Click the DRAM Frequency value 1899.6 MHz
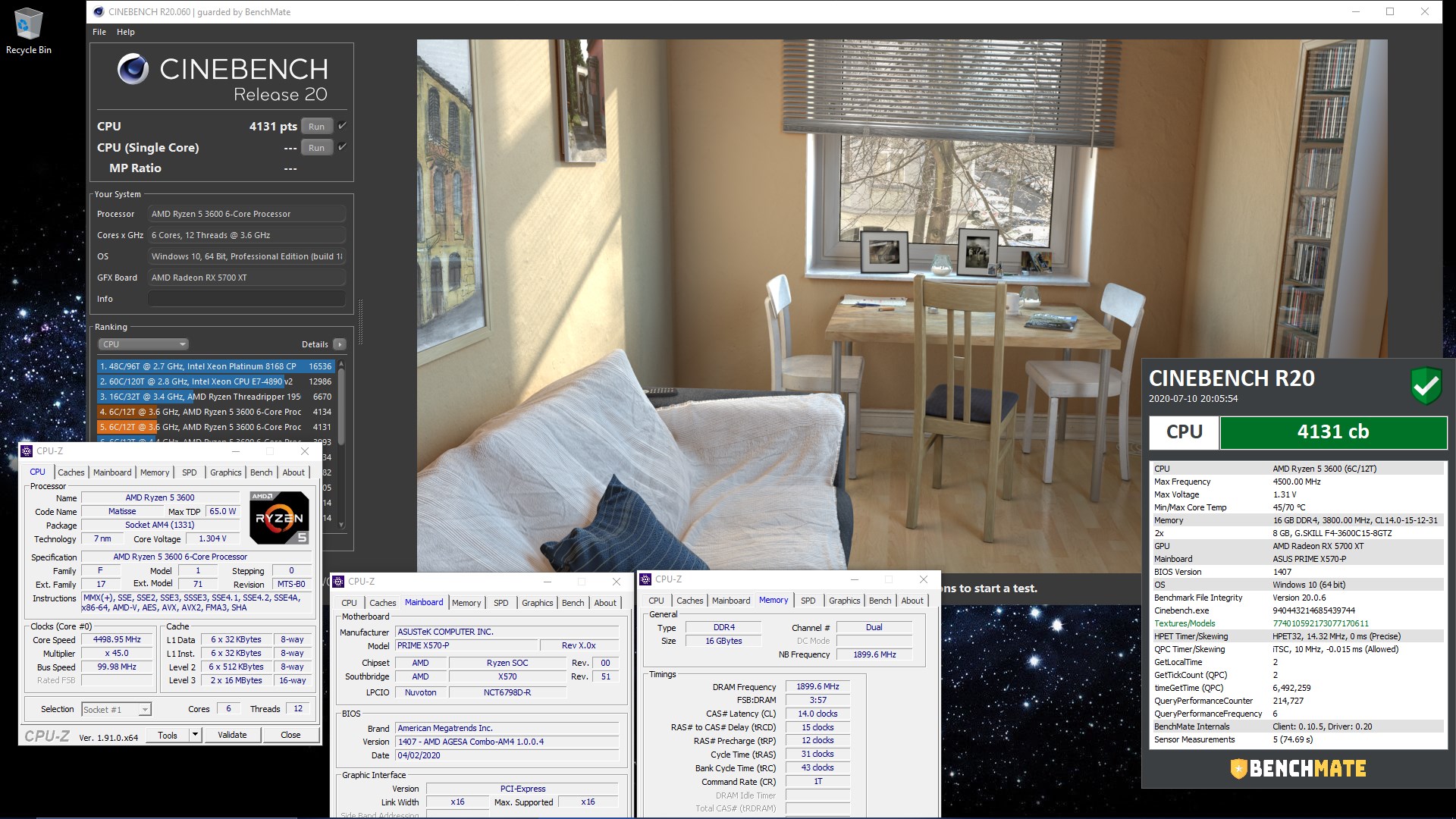This screenshot has height=819, width=1456. (817, 686)
